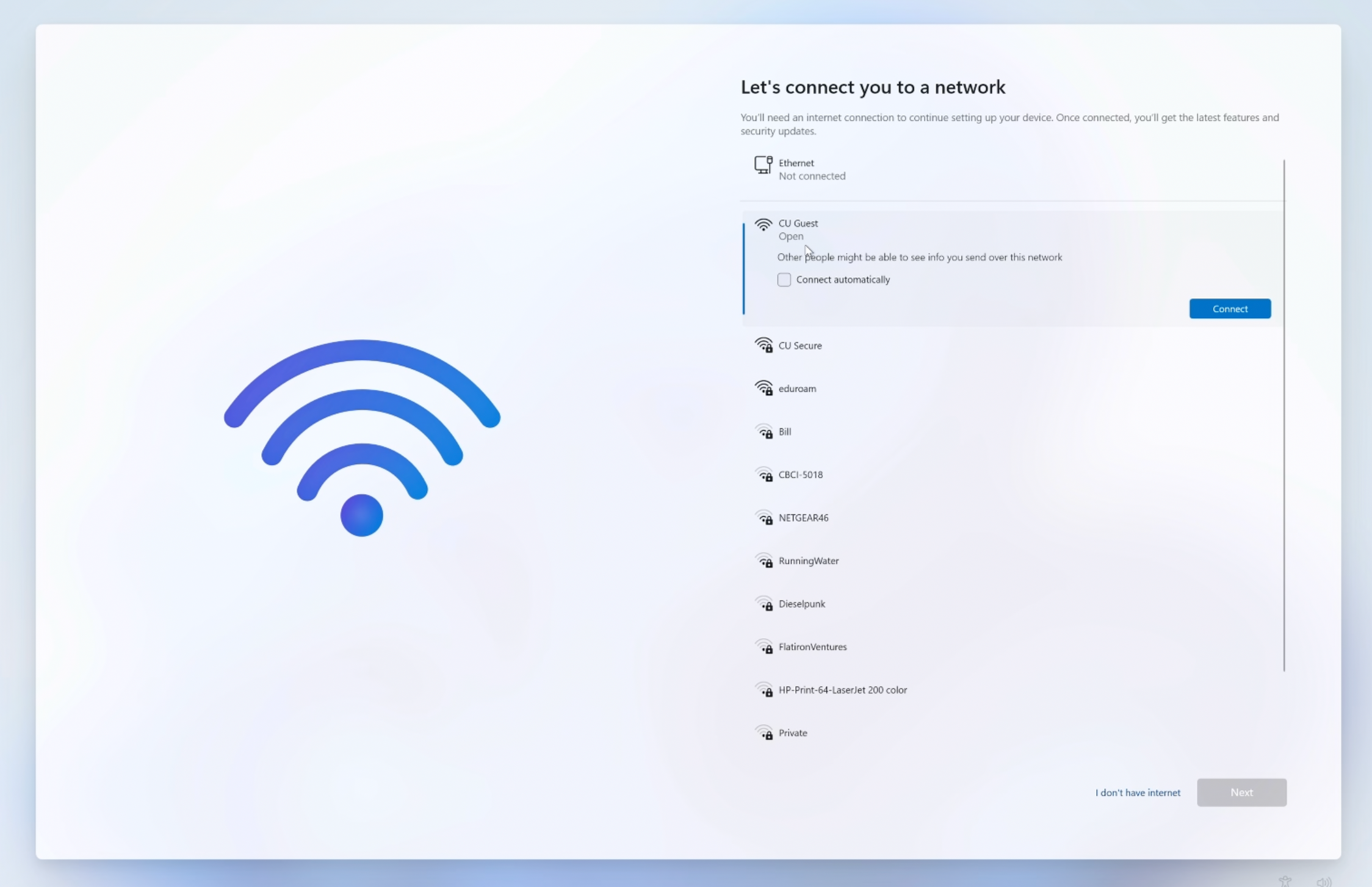This screenshot has height=887, width=1372.
Task: Click the Ethernet monitor icon
Action: coord(763,165)
